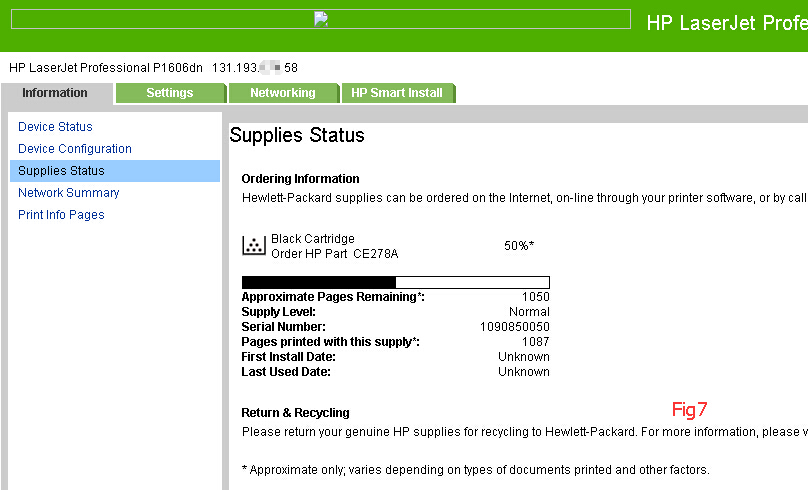Click Supply Level value Normal
The width and height of the screenshot is (808, 490).
click(x=529, y=312)
